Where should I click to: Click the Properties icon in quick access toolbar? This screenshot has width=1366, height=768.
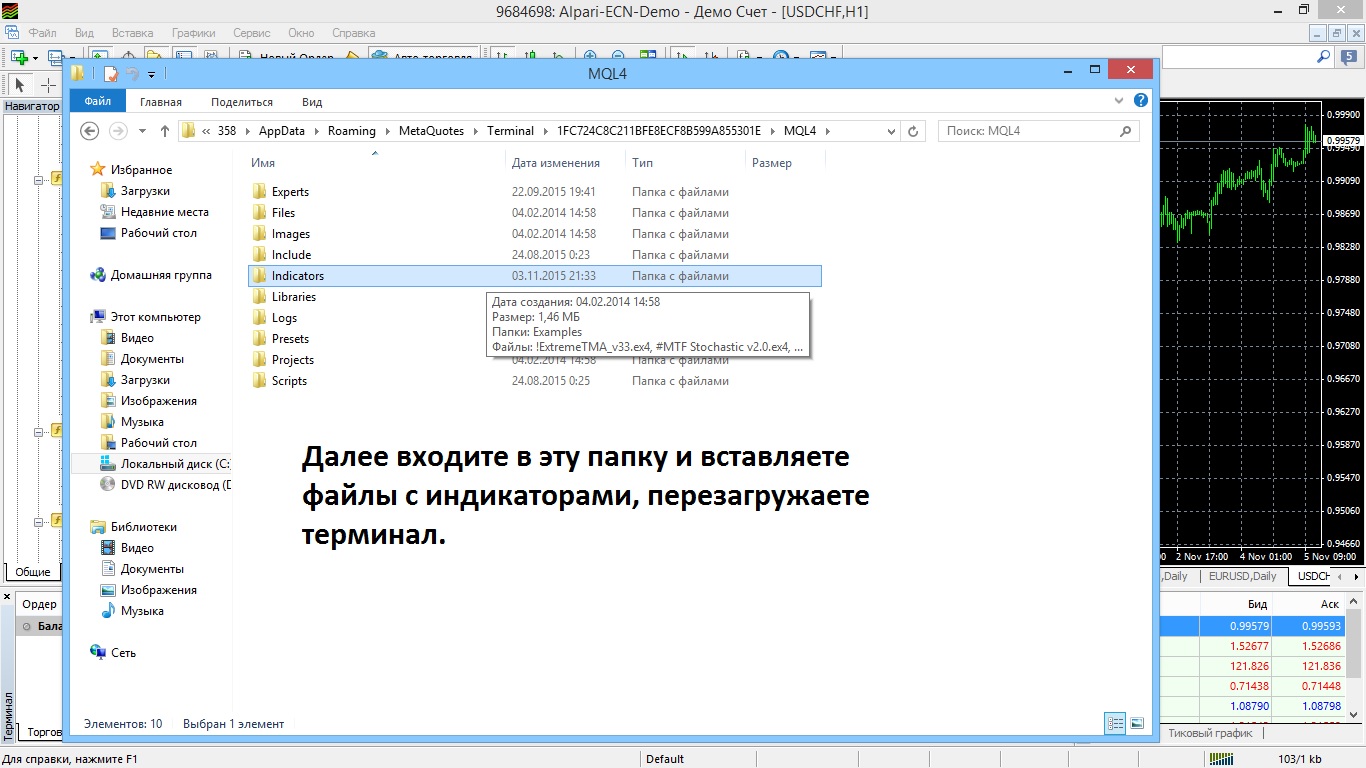click(x=111, y=73)
